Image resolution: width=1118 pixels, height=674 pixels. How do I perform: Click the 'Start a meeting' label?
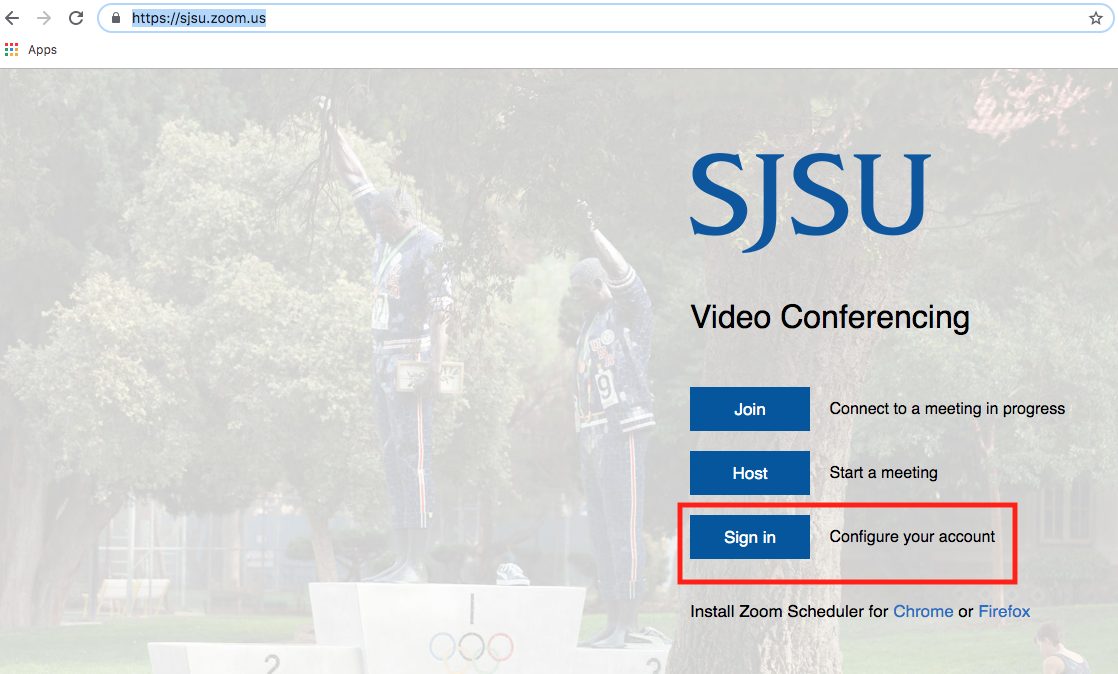pos(883,472)
